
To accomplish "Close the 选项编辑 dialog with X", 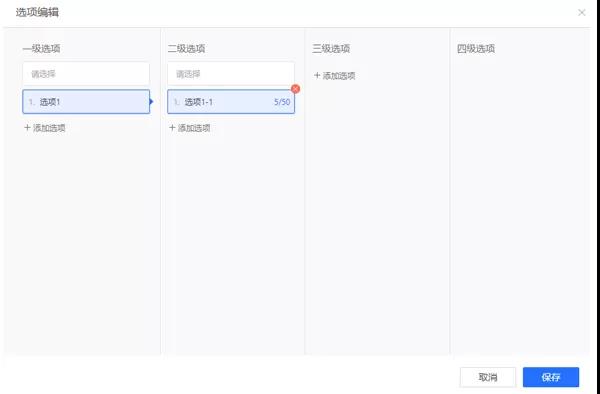I will (582, 13).
